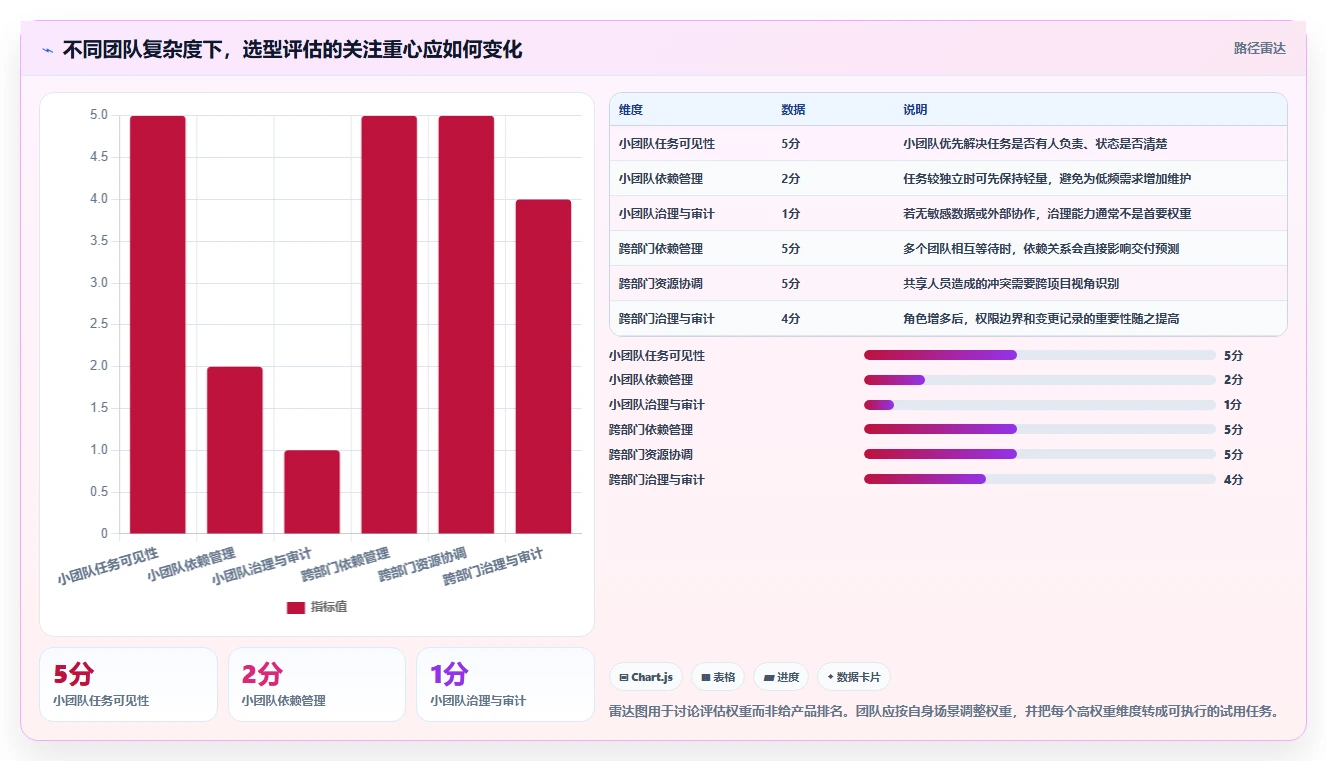Click the 小团队任务可见性 progress bar
Image resolution: width=1327 pixels, height=761 pixels.
1040,355
